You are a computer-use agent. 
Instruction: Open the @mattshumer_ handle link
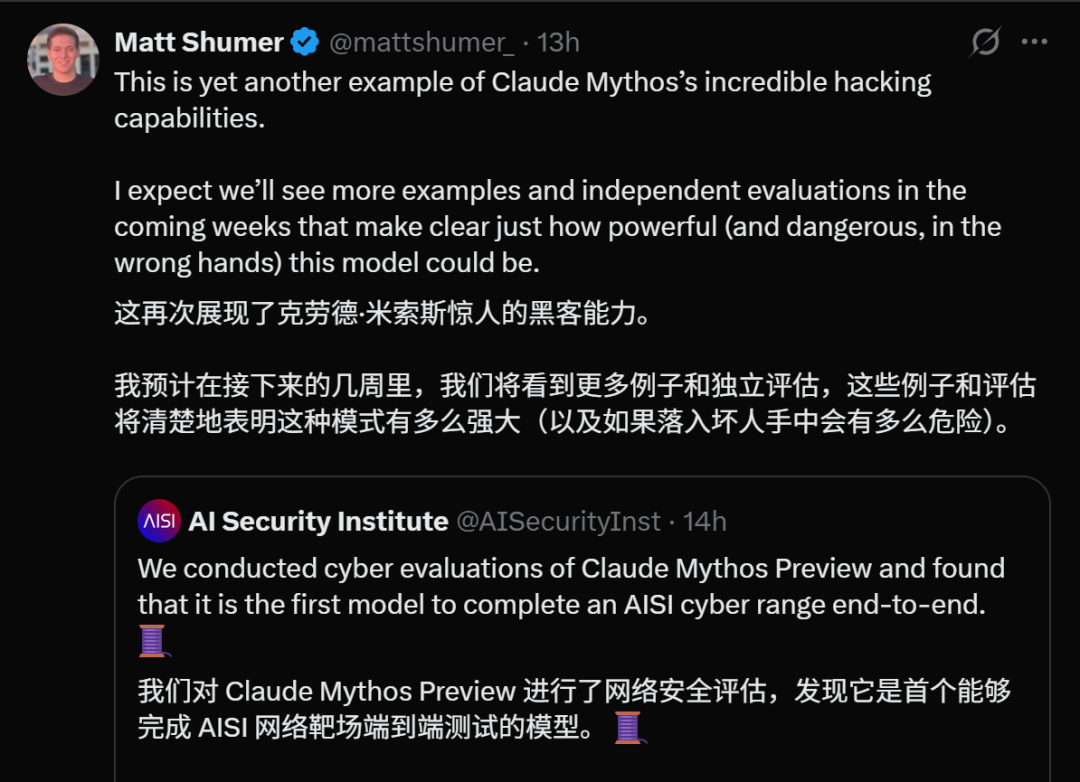[x=422, y=42]
